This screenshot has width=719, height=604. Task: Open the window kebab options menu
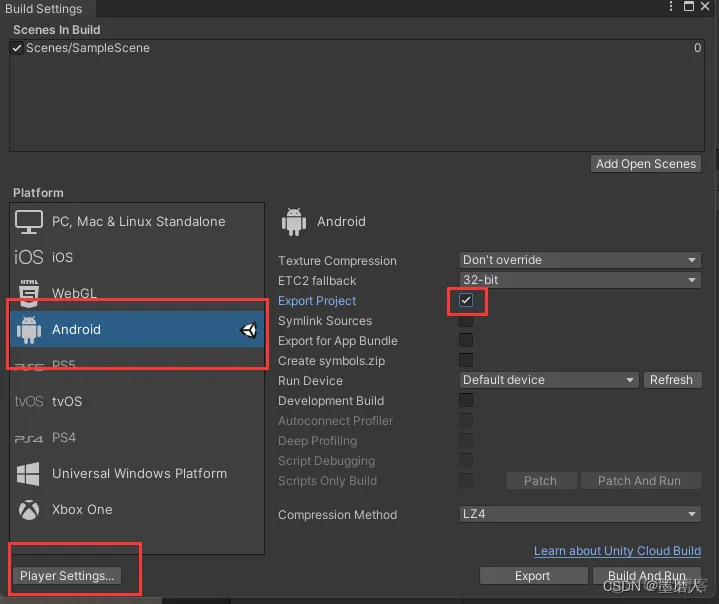pyautogui.click(x=671, y=6)
